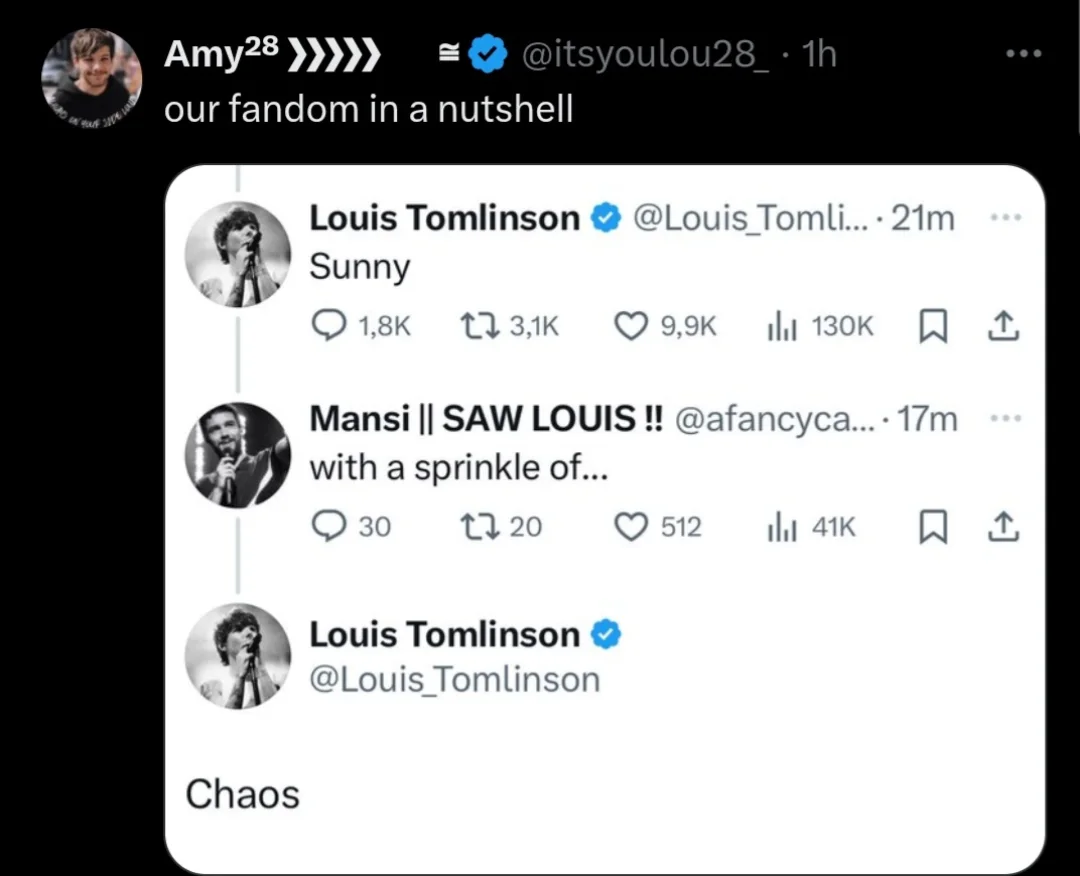Bookmark the "Sunny" tweet
The image size is (1080, 876).
tap(933, 326)
